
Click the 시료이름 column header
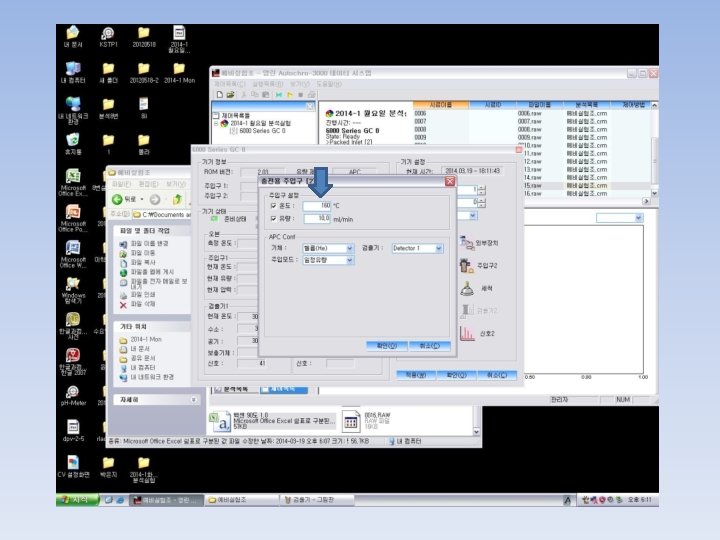click(x=440, y=105)
